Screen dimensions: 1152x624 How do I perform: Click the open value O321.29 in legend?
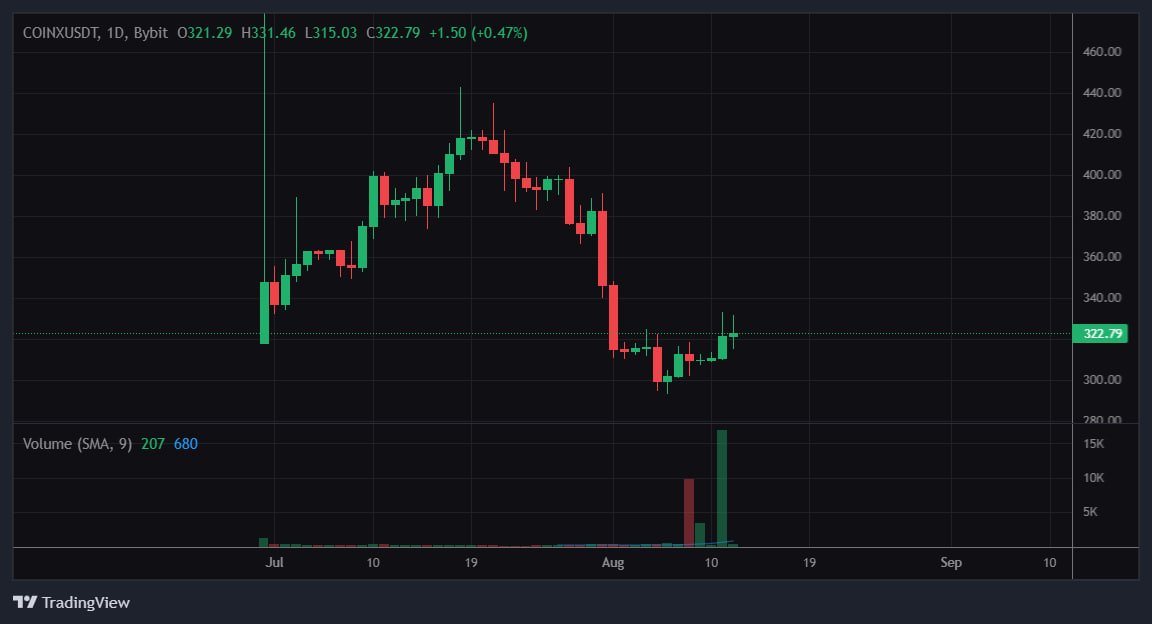pos(204,33)
